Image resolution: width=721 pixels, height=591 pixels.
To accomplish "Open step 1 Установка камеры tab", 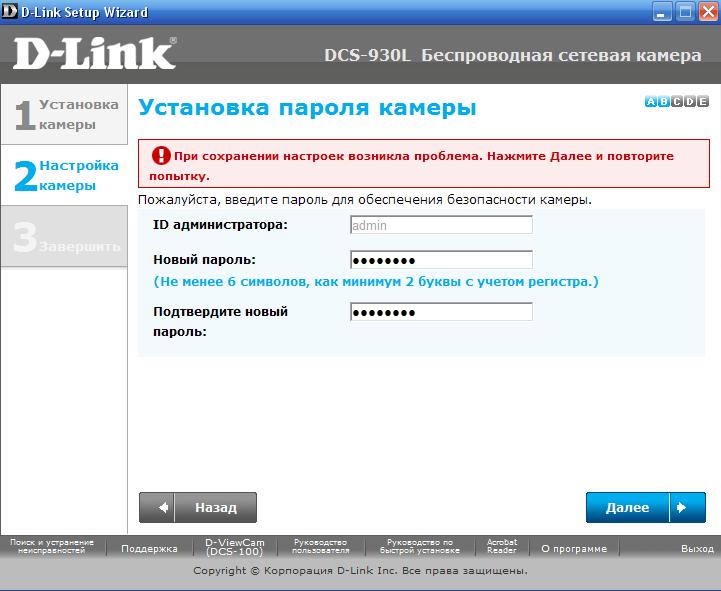I will (x=65, y=114).
